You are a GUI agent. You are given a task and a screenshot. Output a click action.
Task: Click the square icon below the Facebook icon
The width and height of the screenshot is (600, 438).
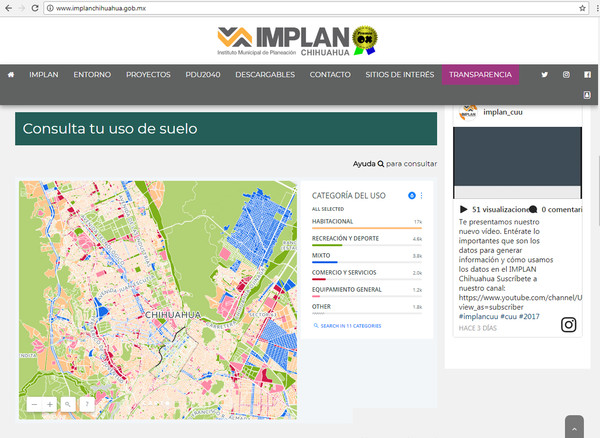point(587,95)
